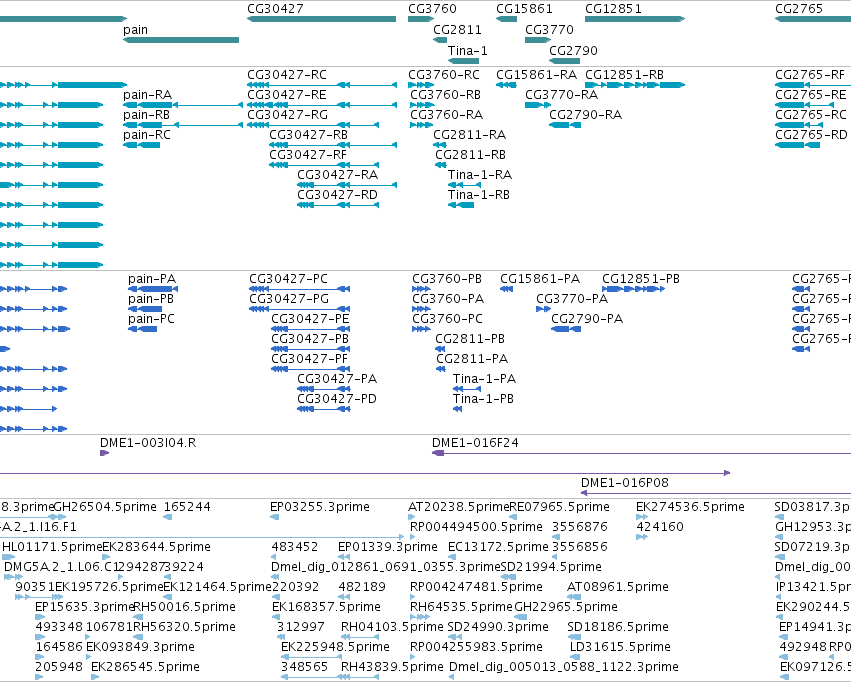Select the Tina-1 gene label
Viewport: 851px width, 682px height.
pos(467,50)
